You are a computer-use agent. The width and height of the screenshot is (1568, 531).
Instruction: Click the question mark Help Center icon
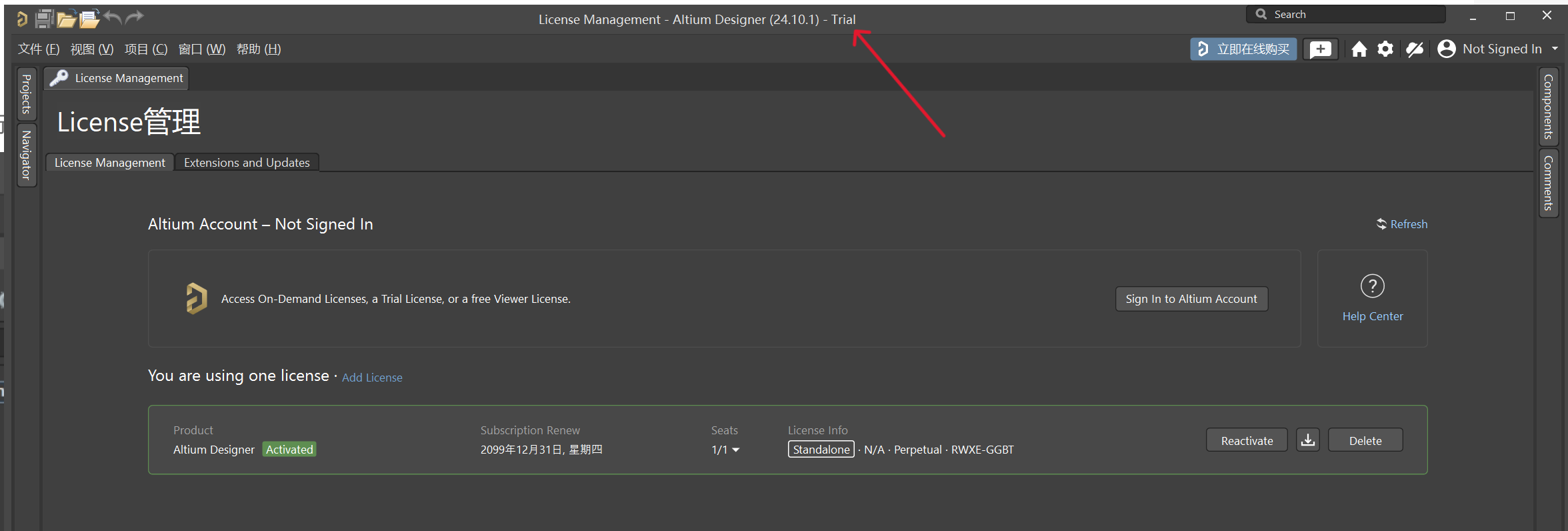1373,286
